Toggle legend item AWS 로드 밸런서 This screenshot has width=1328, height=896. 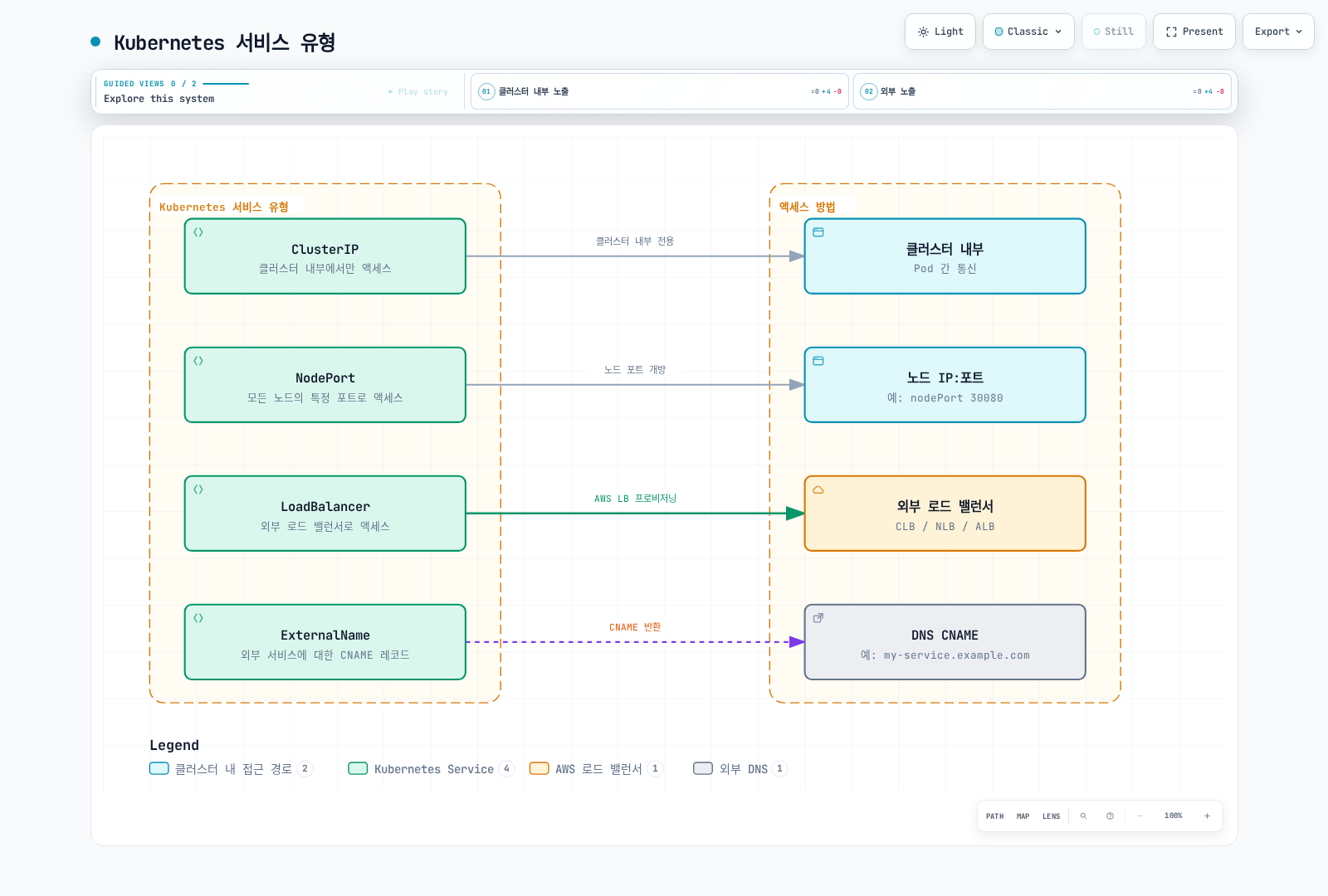coord(596,769)
